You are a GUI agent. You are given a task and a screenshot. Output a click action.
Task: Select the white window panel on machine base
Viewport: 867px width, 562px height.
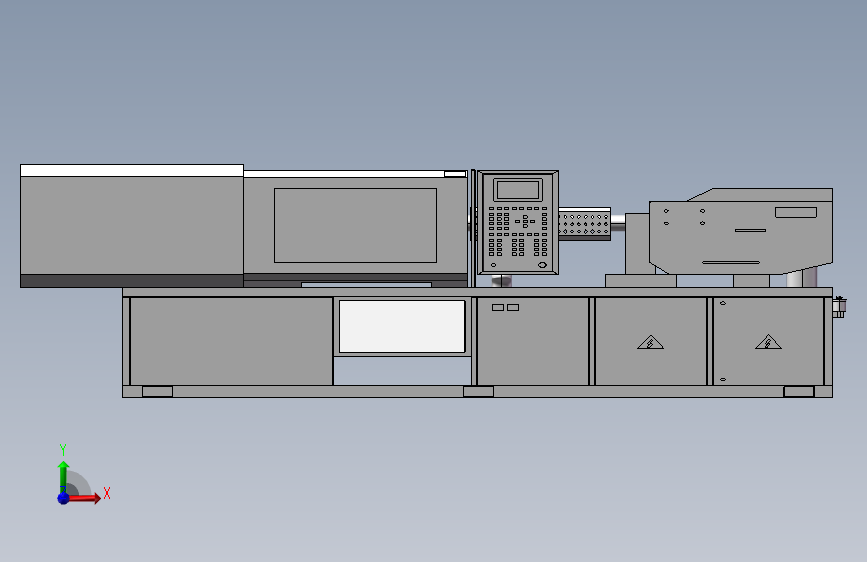click(402, 326)
